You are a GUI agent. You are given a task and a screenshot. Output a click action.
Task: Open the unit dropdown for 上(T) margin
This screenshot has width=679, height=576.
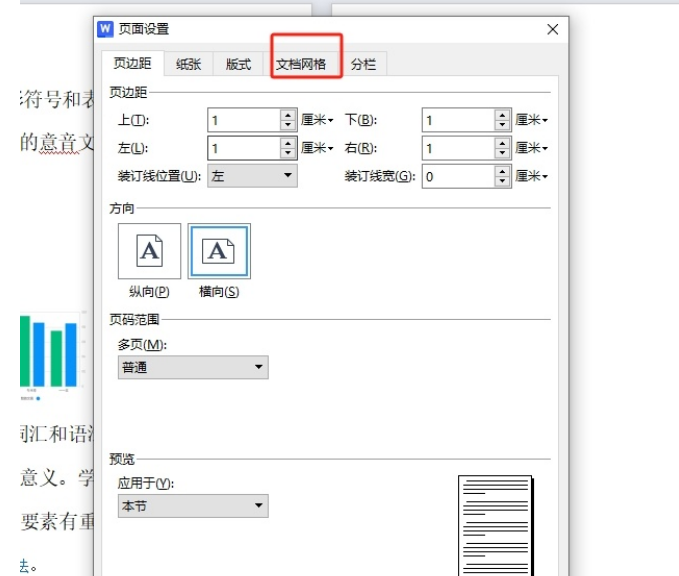317,120
